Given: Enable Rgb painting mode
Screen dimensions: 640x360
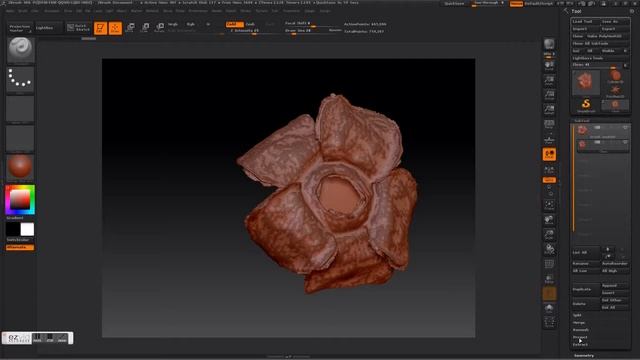Looking at the screenshot, I should point(191,24).
